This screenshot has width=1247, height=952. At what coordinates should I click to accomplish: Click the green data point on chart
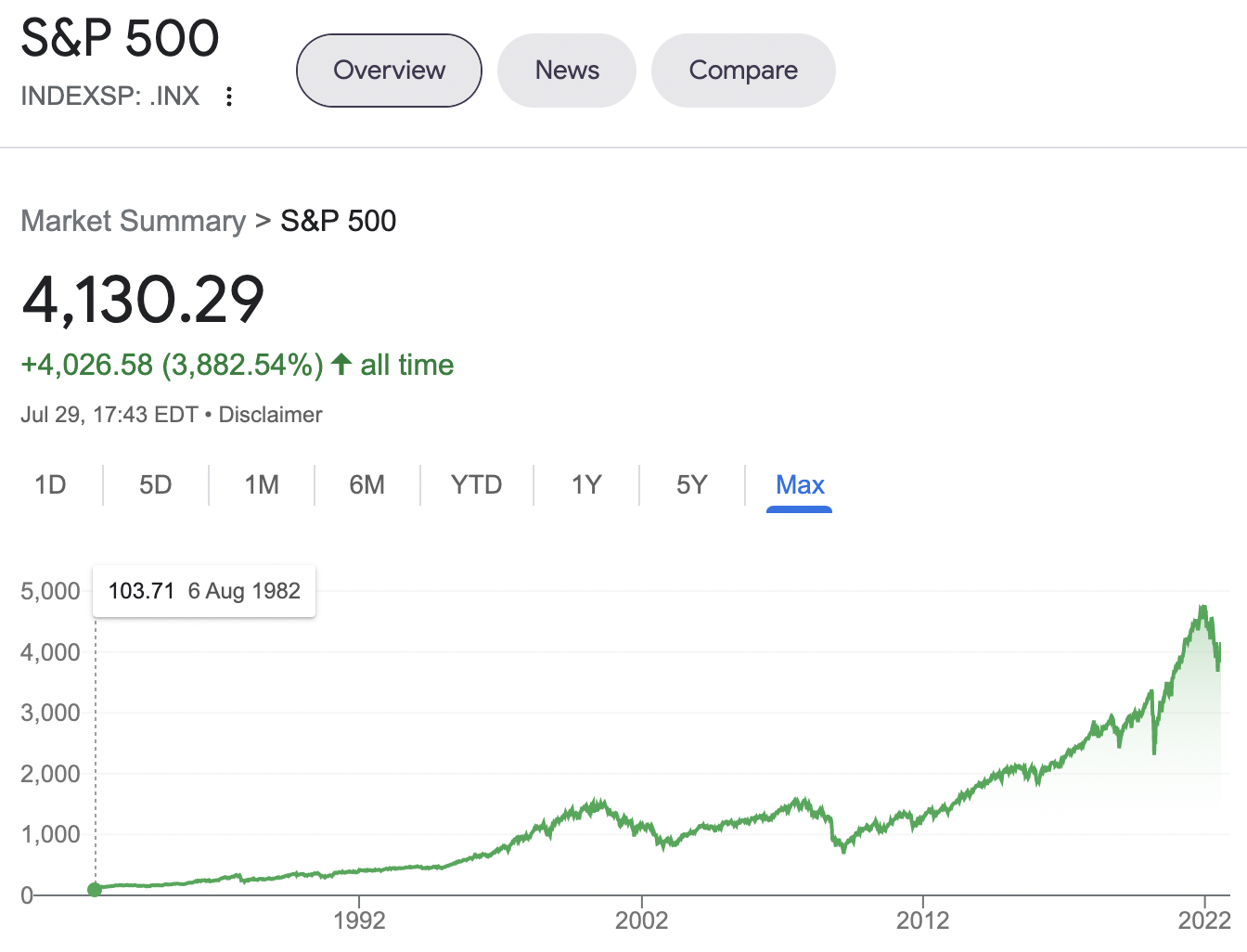95,890
